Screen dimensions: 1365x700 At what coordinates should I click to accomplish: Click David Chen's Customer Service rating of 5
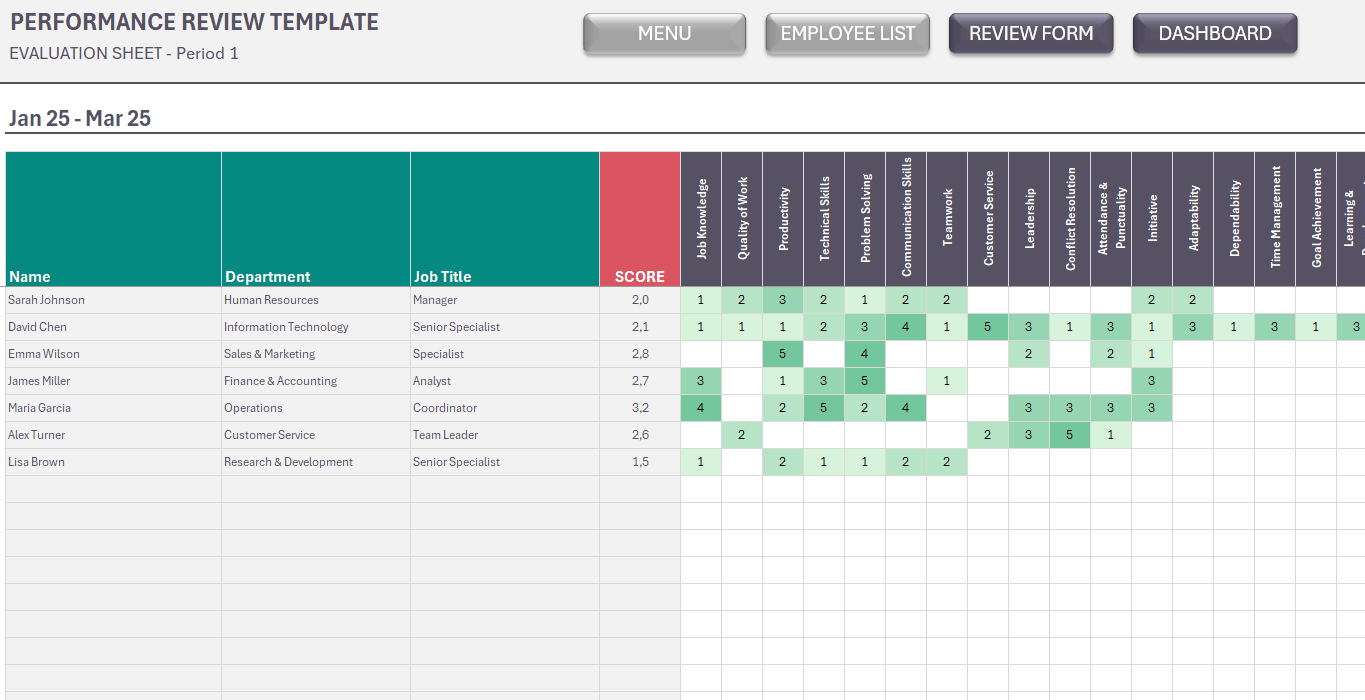click(x=988, y=327)
